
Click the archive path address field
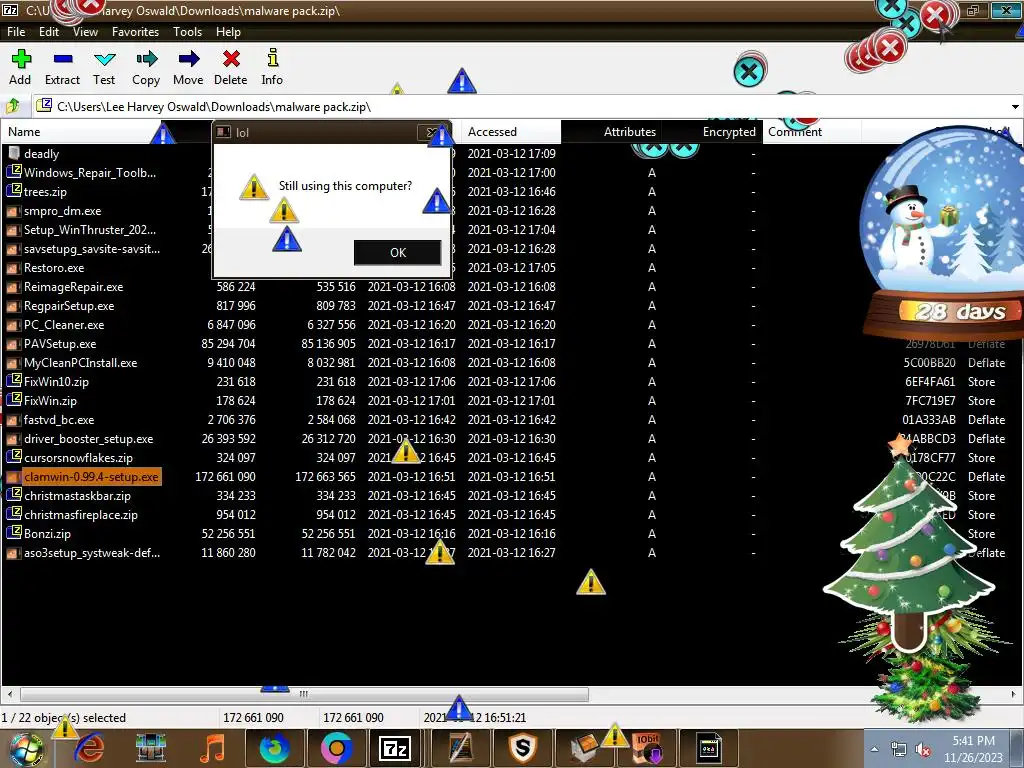520,106
